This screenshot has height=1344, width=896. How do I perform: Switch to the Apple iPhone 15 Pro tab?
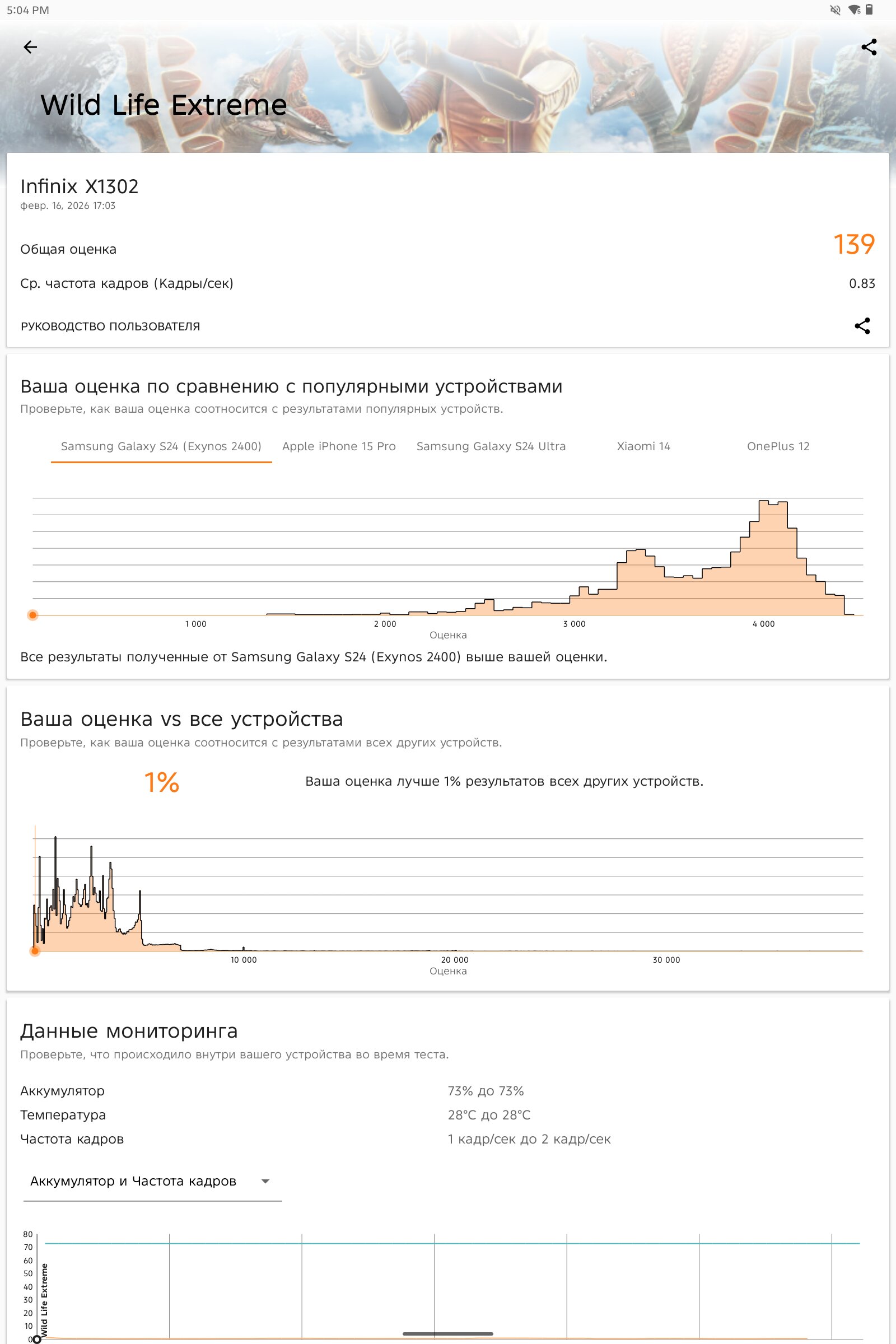tap(339, 446)
